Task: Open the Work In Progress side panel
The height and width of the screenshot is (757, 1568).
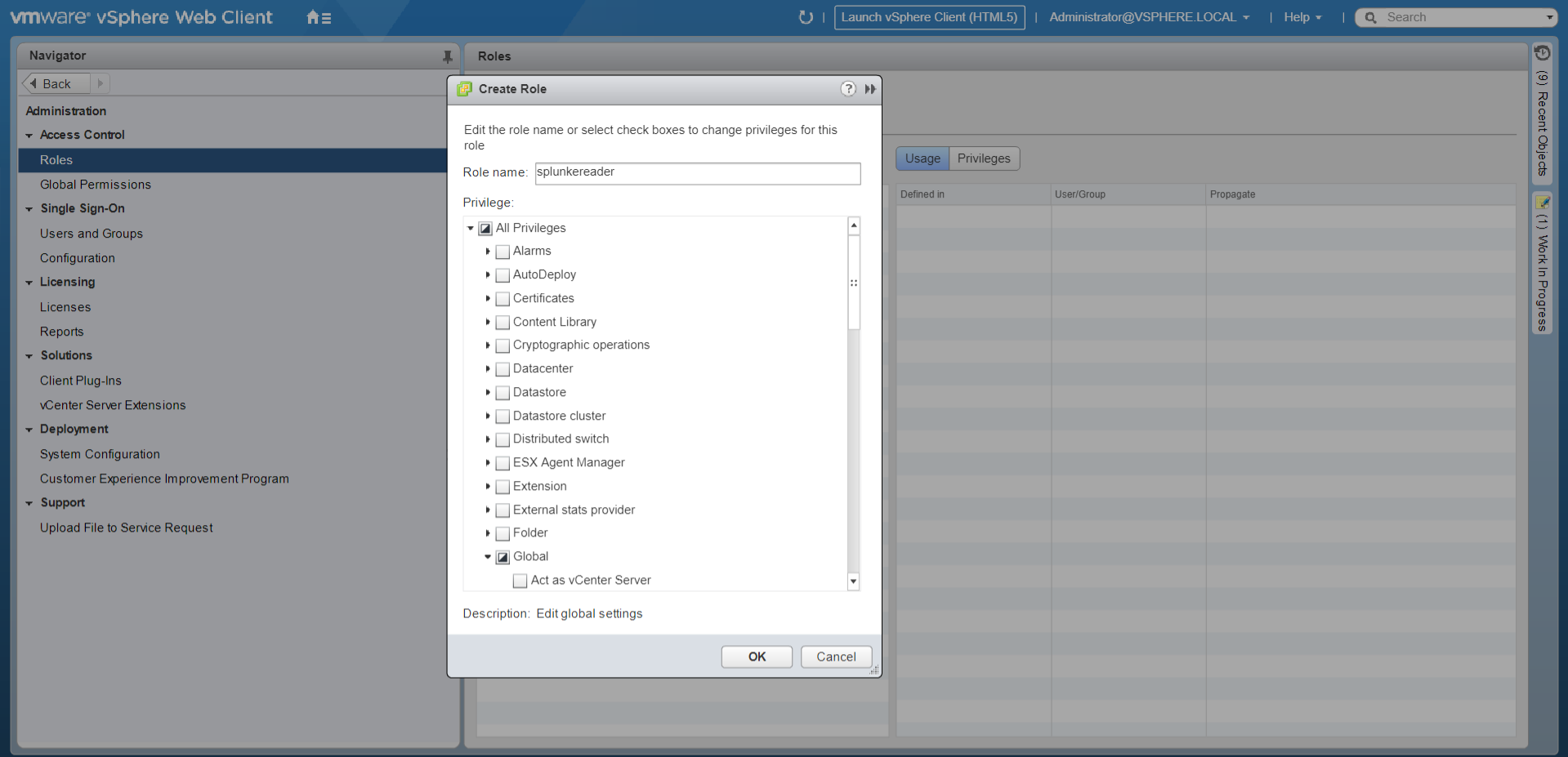Action: point(1542,262)
